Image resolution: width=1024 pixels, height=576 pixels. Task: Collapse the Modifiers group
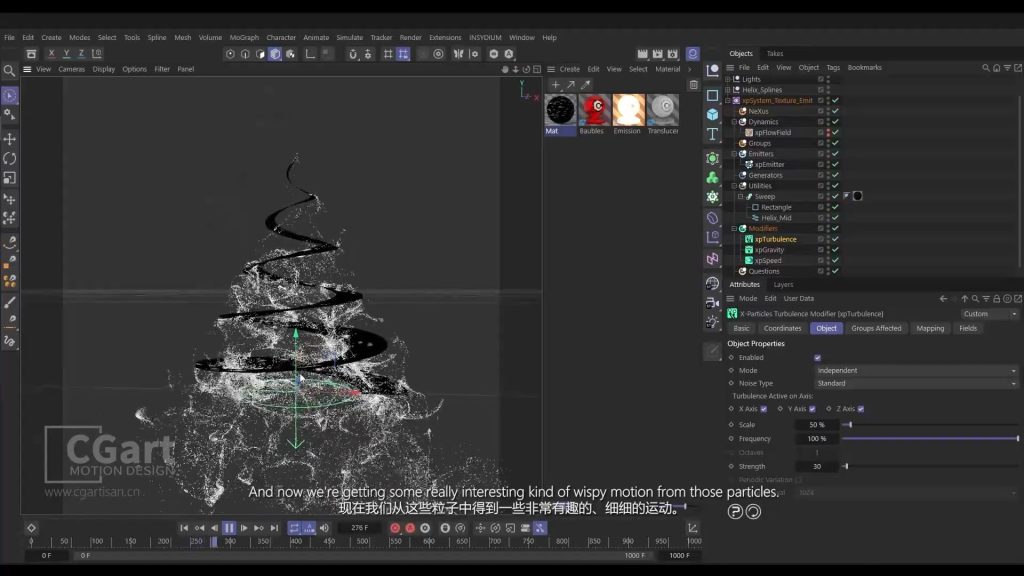(734, 229)
